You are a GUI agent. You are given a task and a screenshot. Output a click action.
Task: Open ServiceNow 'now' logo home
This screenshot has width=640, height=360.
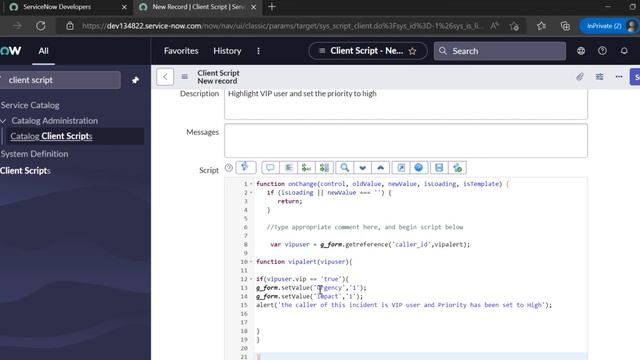(x=11, y=51)
